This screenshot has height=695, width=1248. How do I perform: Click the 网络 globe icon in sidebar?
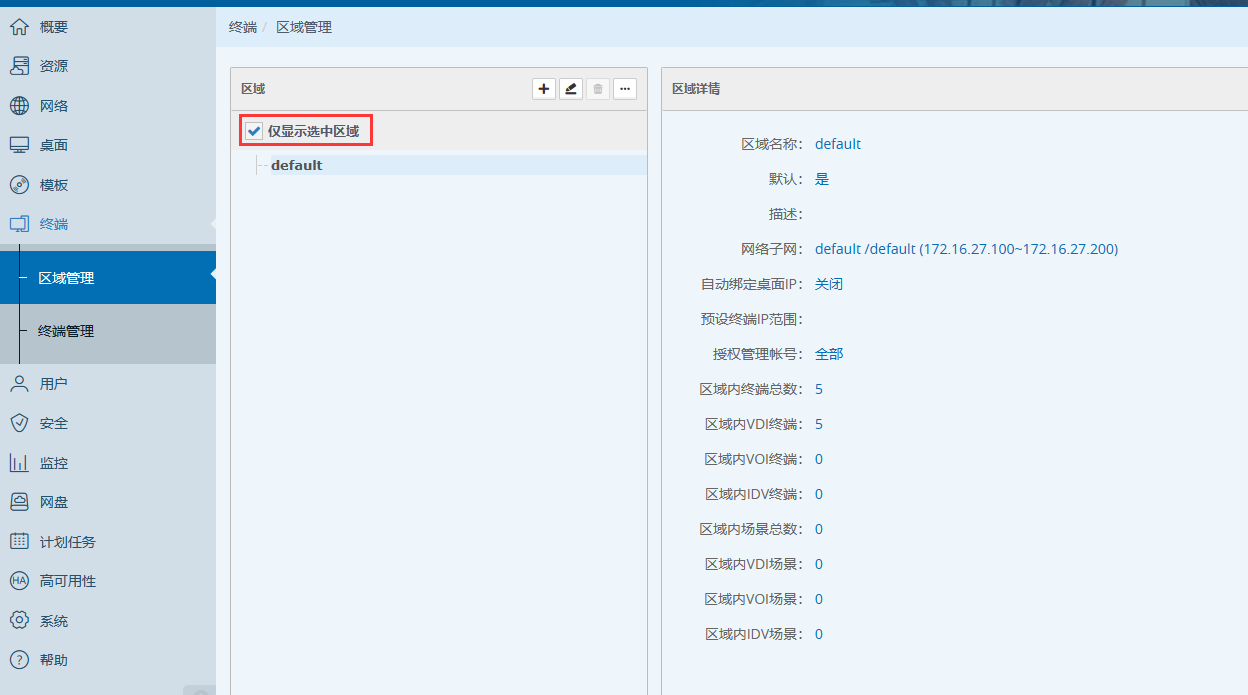pos(19,106)
